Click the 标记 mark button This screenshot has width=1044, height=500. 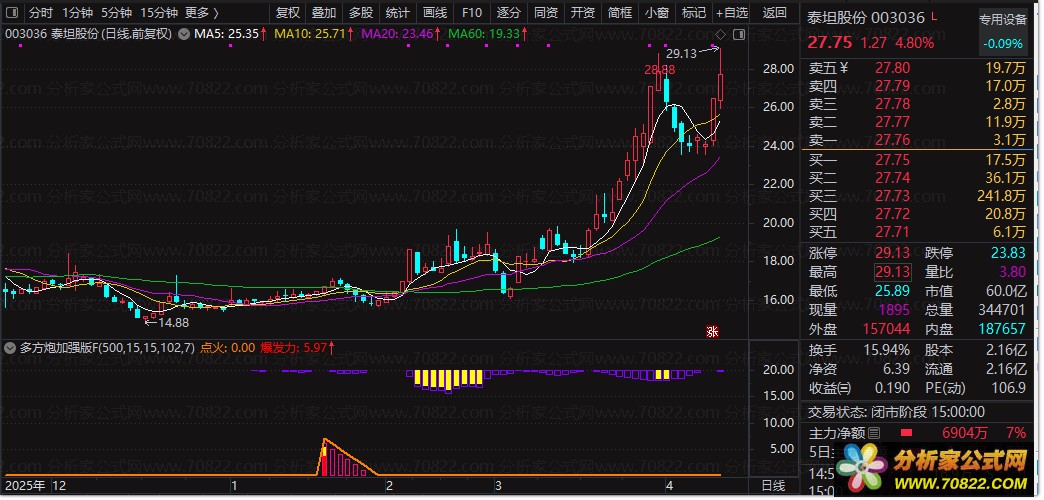pos(694,13)
